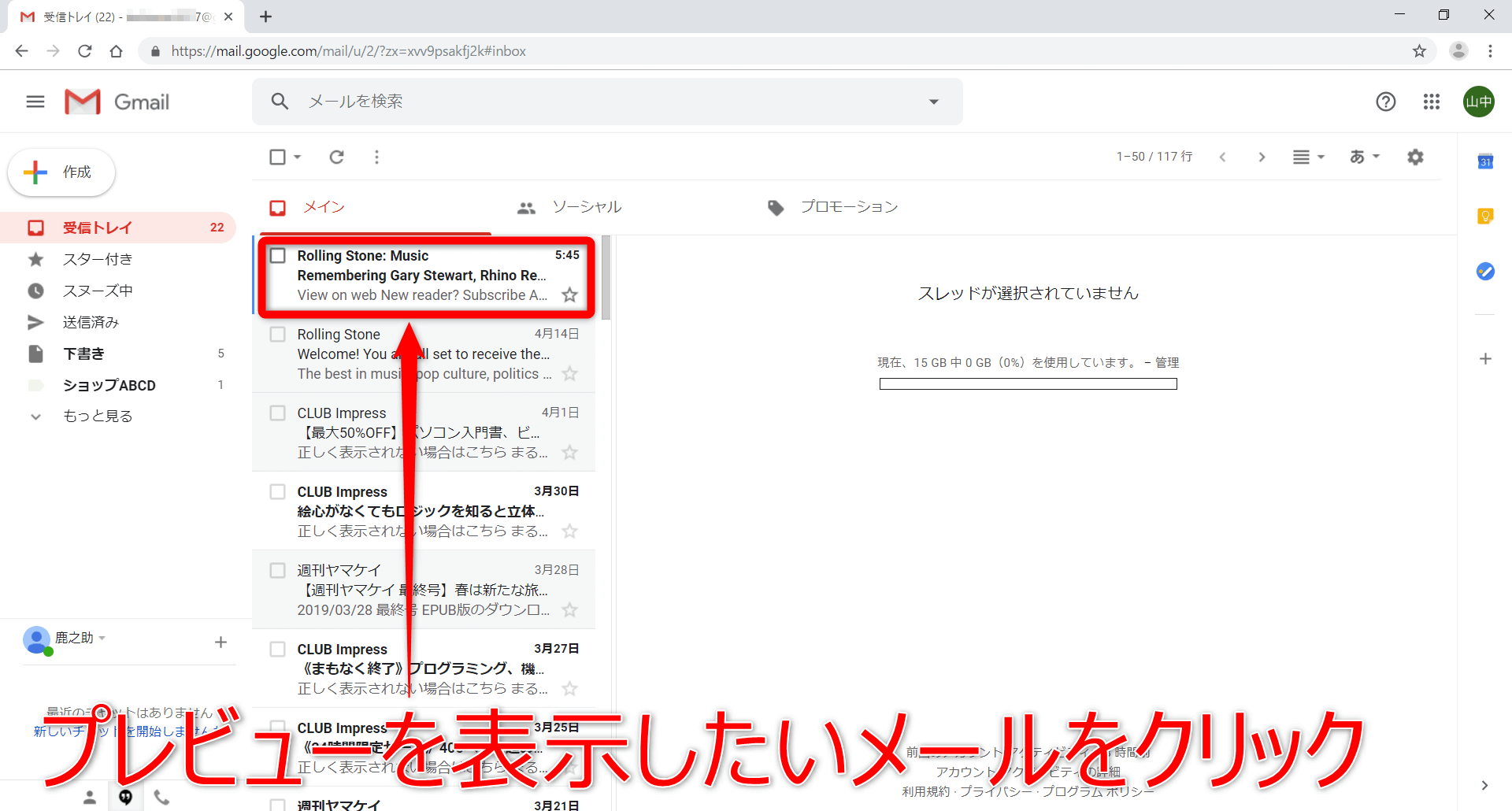Bookmark this page star icon
The height and width of the screenshot is (811, 1512).
tap(1419, 51)
